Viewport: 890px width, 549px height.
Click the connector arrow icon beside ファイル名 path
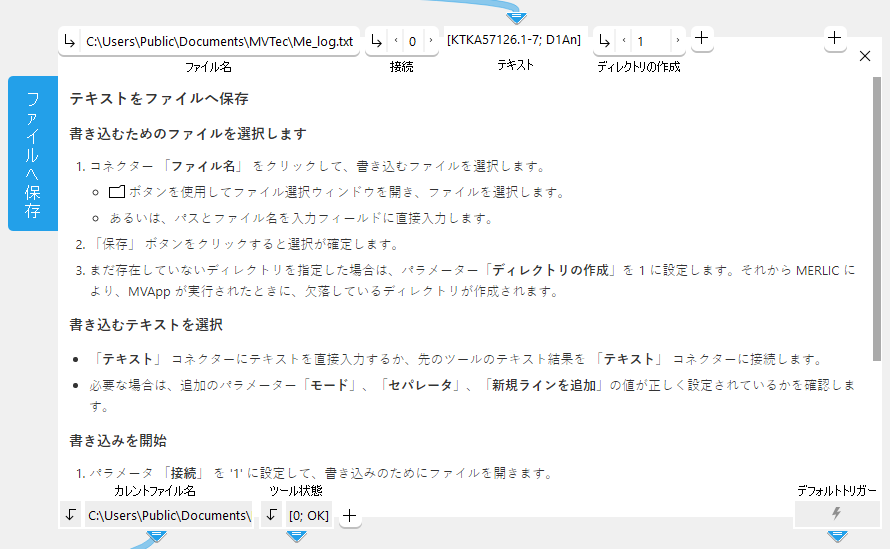[x=69, y=41]
